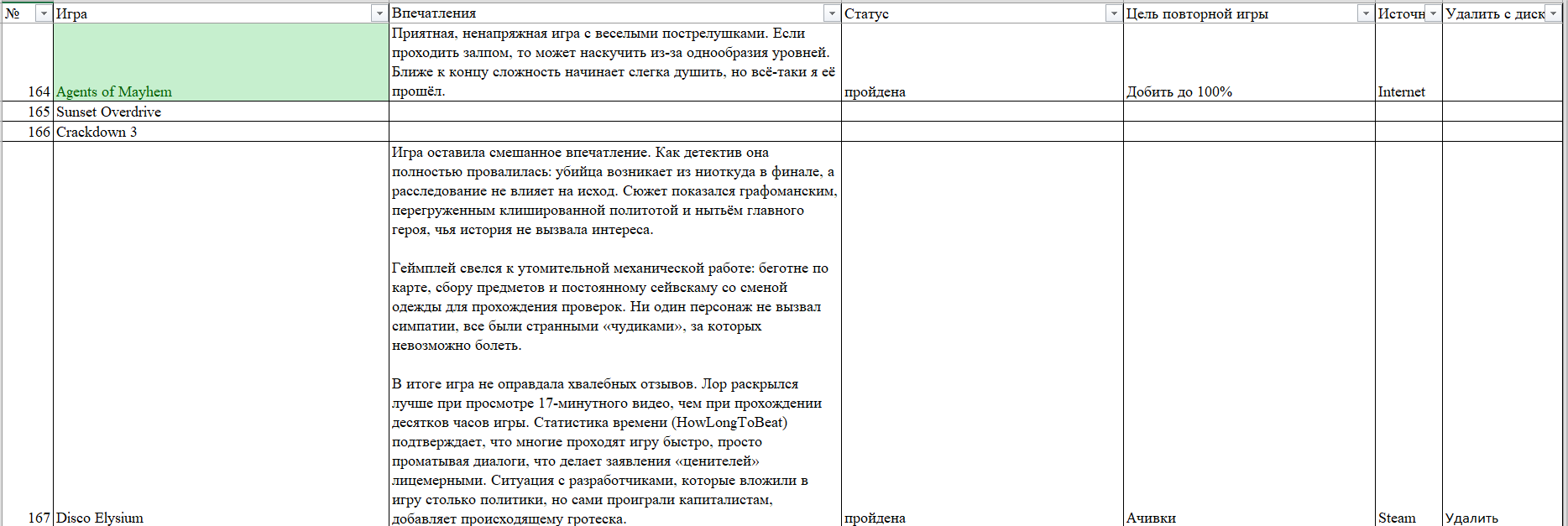1568x526 pixels.
Task: Select the green cell Agents of Mayhem
Action: click(221, 62)
